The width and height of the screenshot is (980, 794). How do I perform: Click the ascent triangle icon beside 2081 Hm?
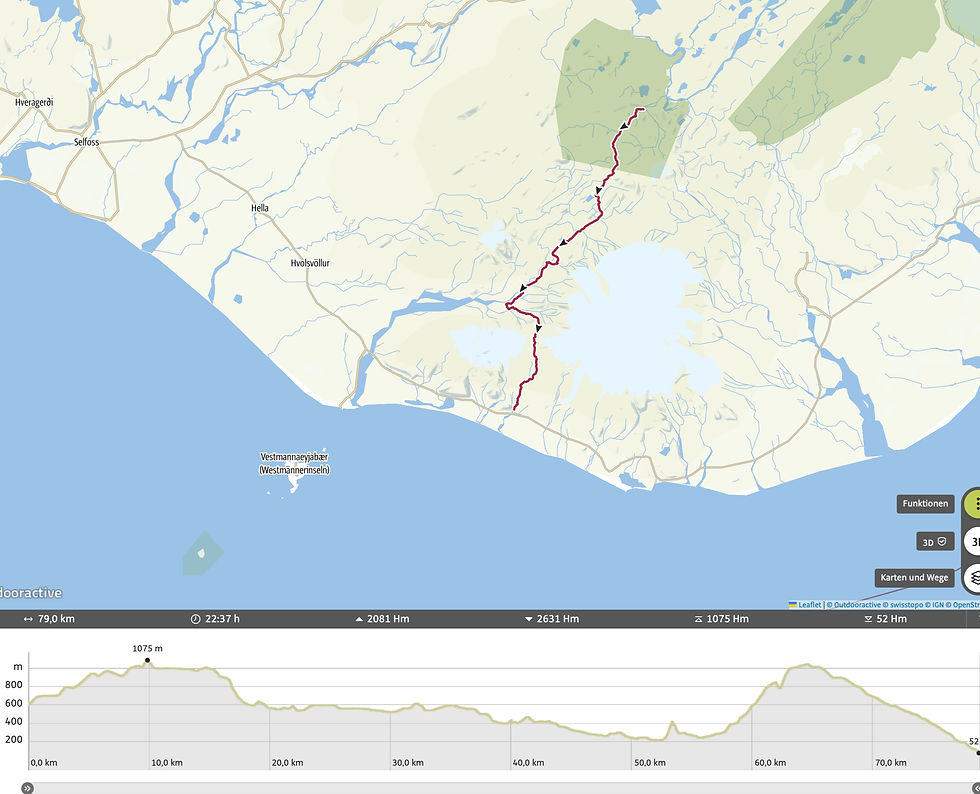[x=359, y=619]
